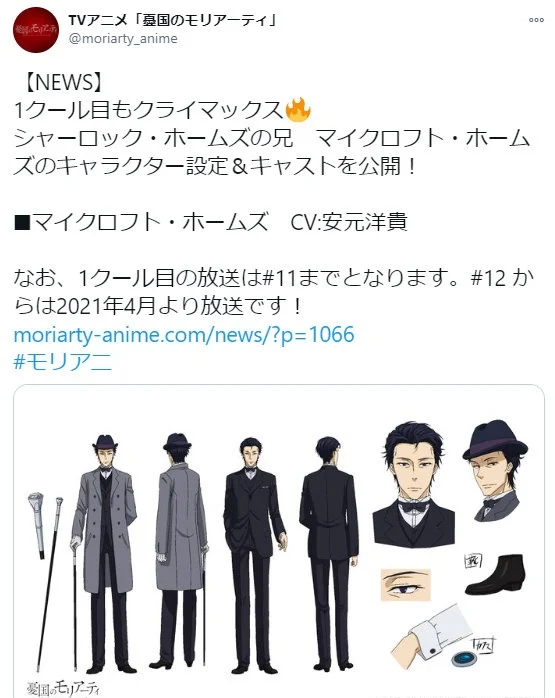
Task: Click the front view figure in black suit
Action: 253,554
